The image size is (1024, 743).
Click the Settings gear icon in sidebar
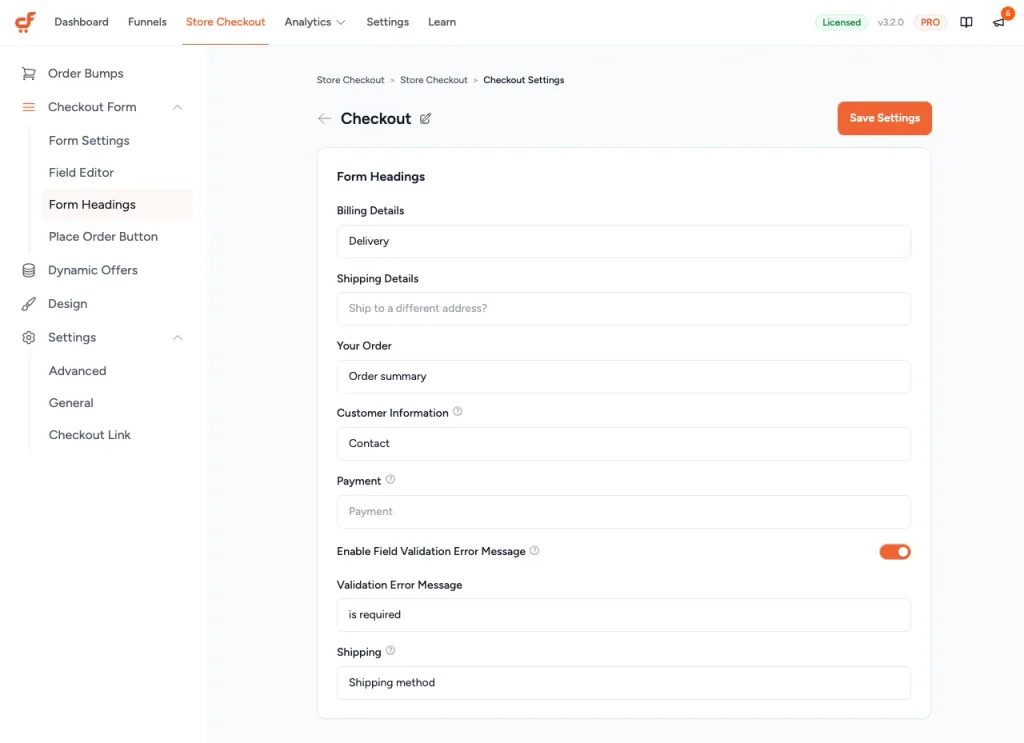coord(29,338)
